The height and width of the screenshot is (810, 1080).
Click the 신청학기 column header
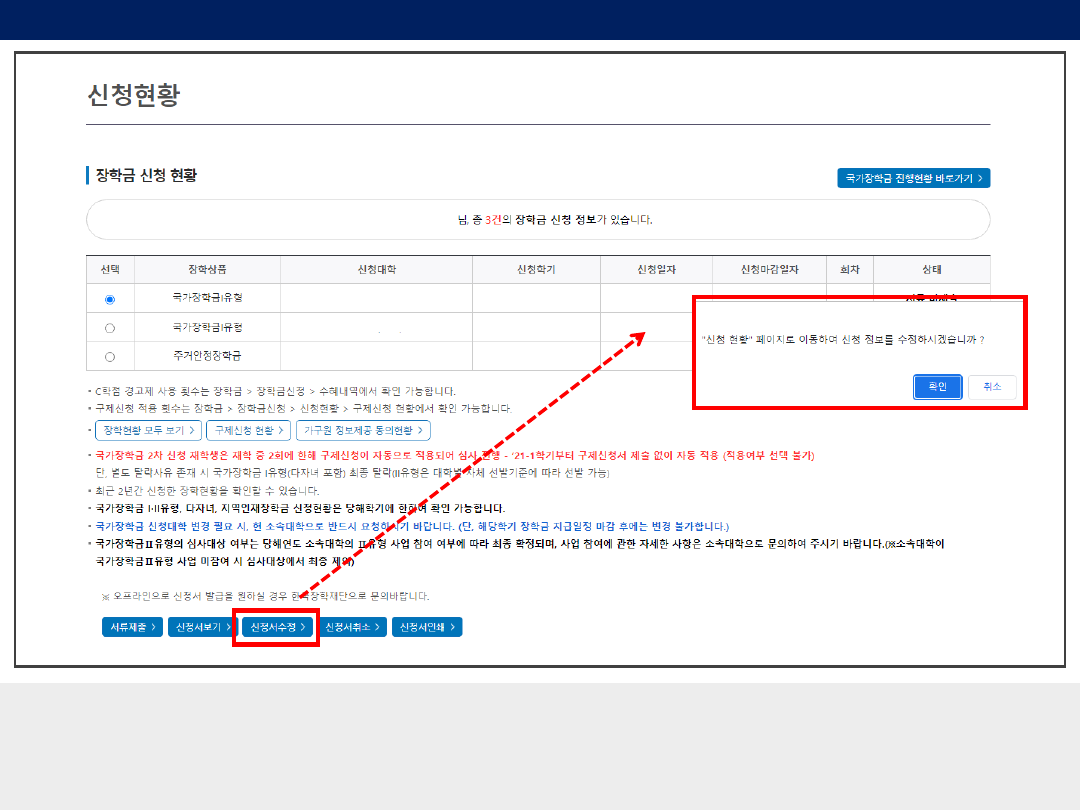click(536, 270)
